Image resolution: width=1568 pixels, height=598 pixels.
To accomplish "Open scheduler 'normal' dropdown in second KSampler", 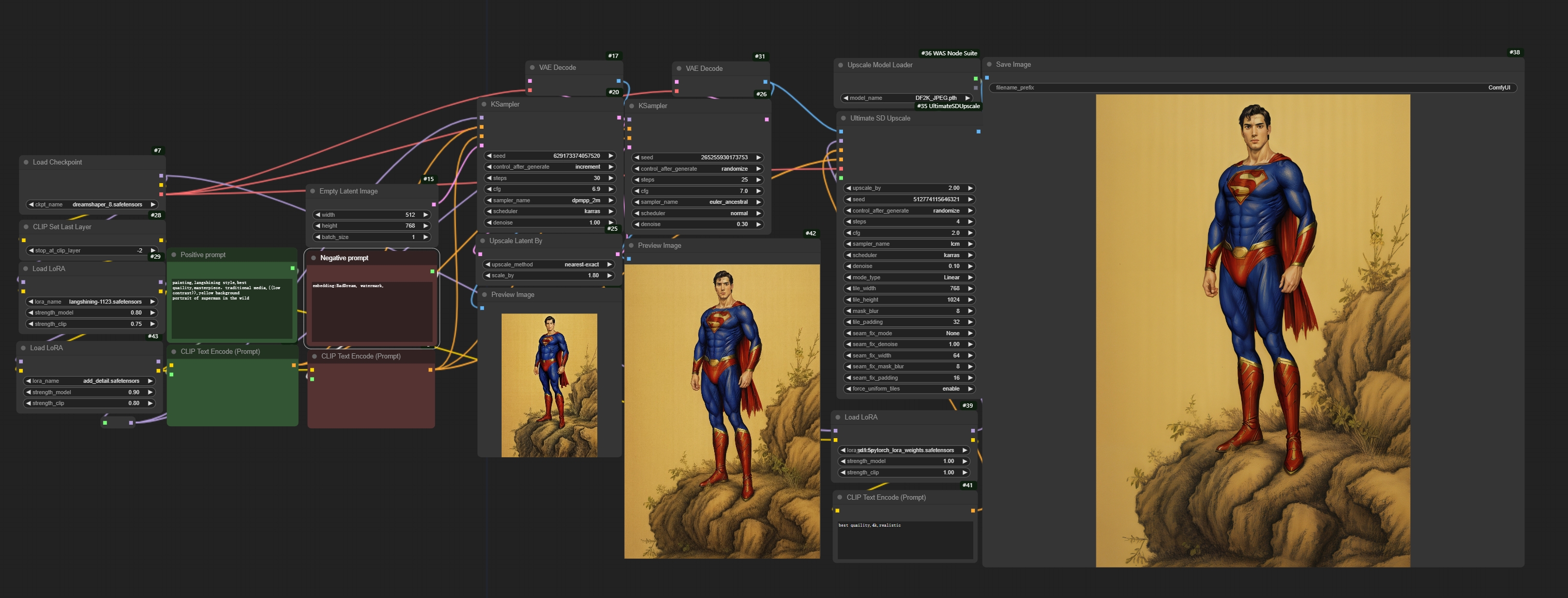I will 698,213.
